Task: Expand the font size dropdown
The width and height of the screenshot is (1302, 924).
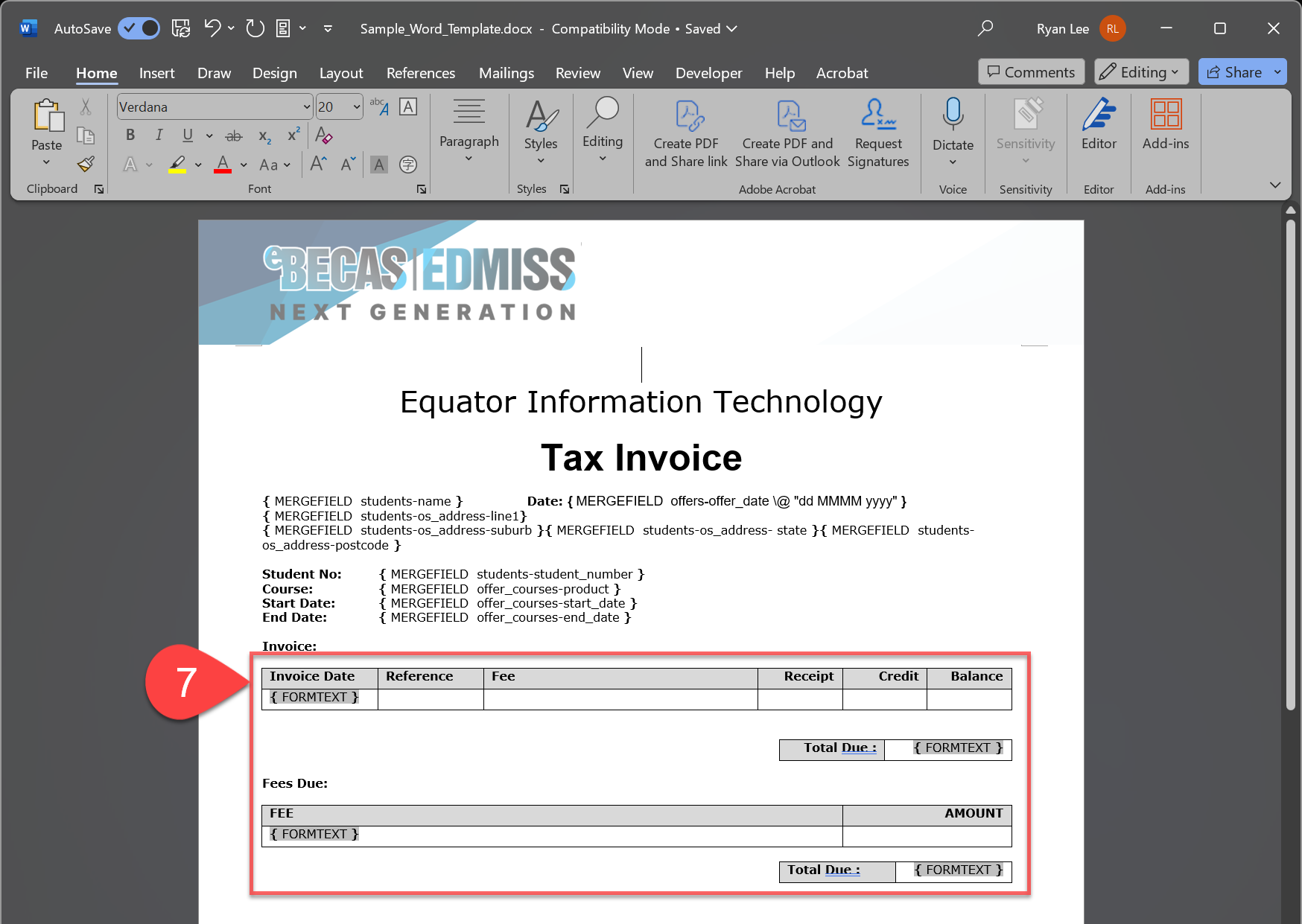Action: pos(357,107)
